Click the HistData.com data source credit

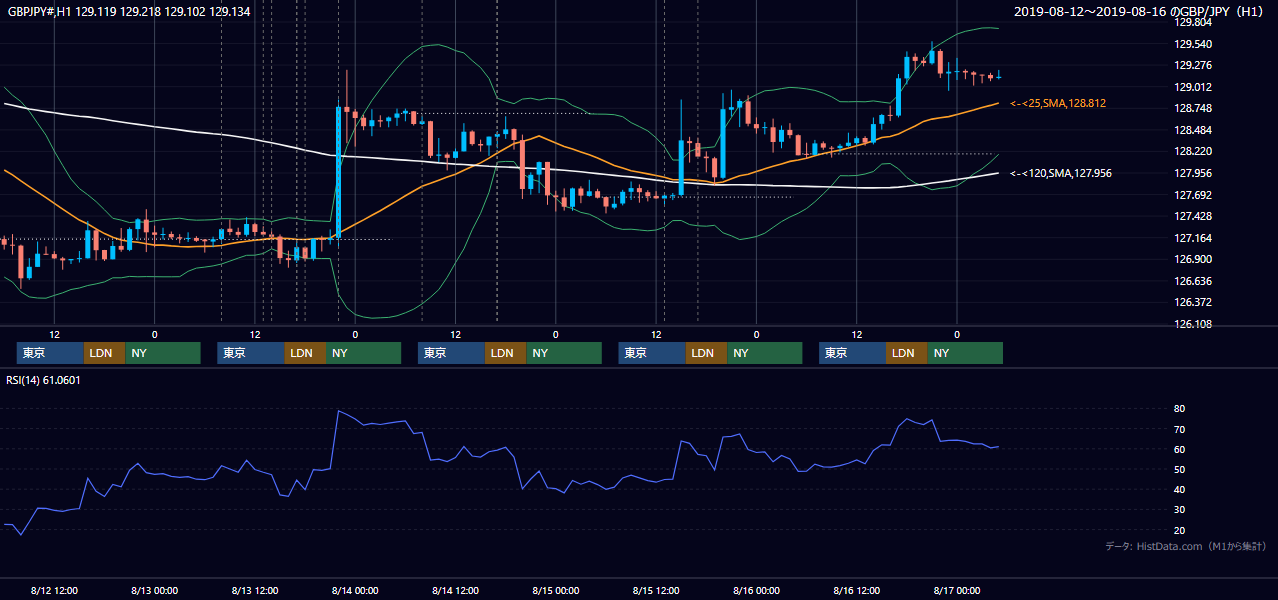pos(1186,546)
